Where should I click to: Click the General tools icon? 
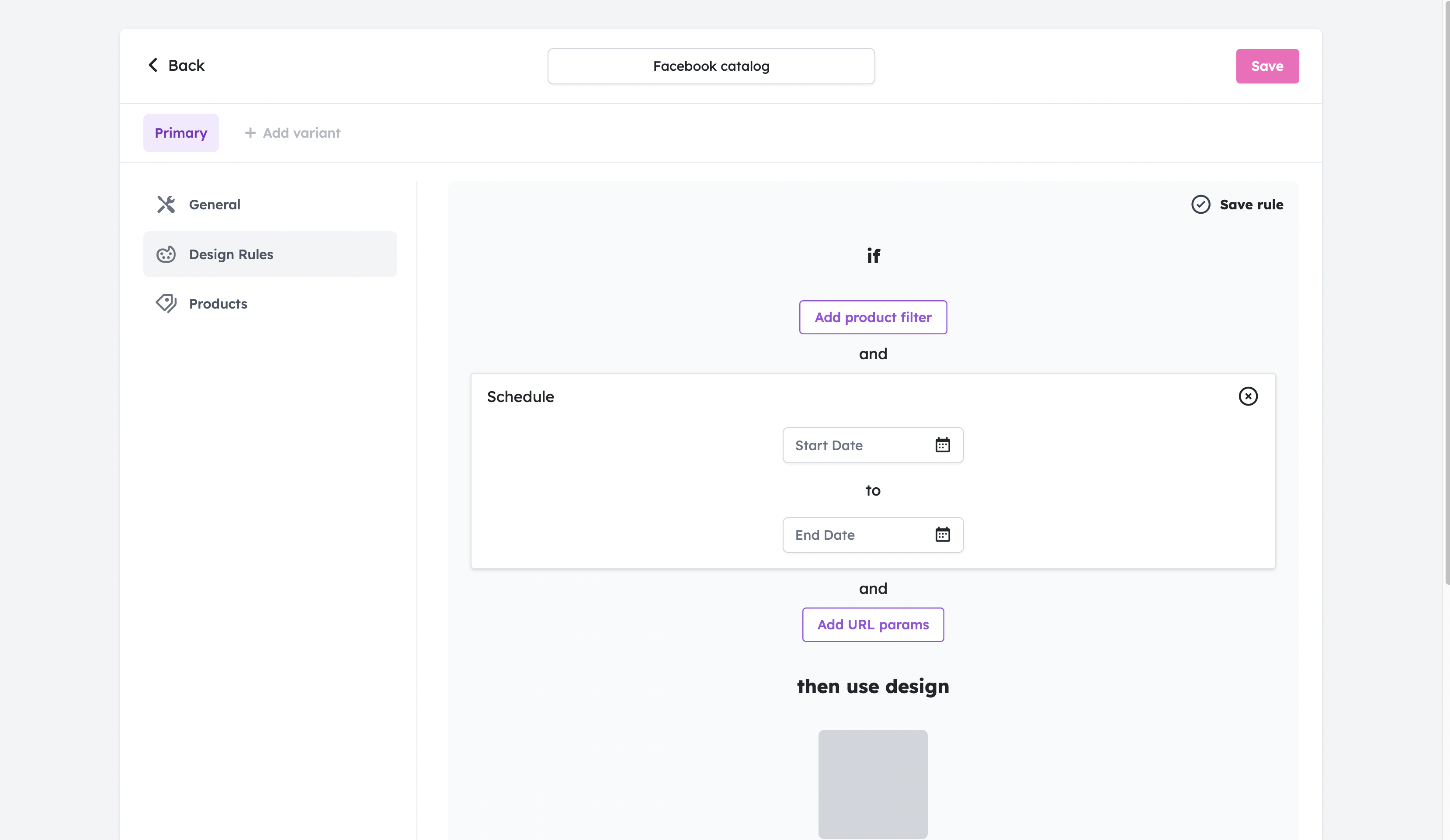166,204
